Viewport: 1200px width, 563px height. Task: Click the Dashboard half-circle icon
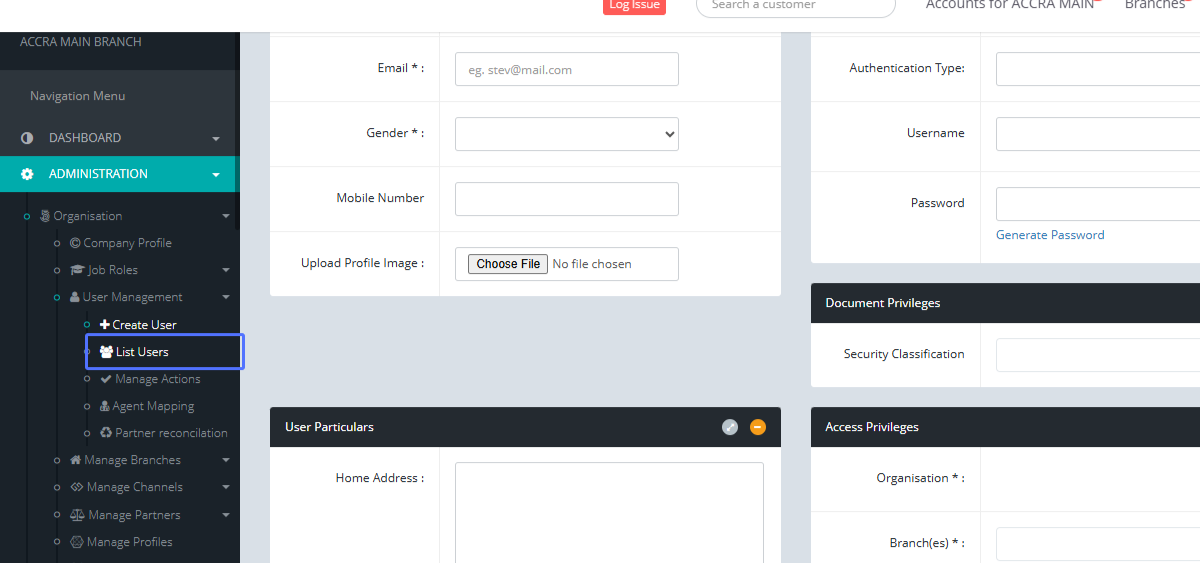coord(27,138)
